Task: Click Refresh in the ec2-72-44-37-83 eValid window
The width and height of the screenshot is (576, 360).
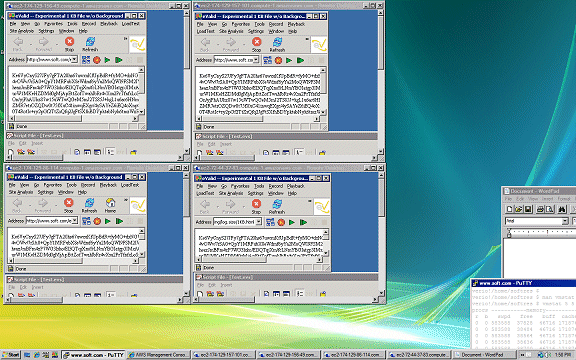Action: point(277,206)
